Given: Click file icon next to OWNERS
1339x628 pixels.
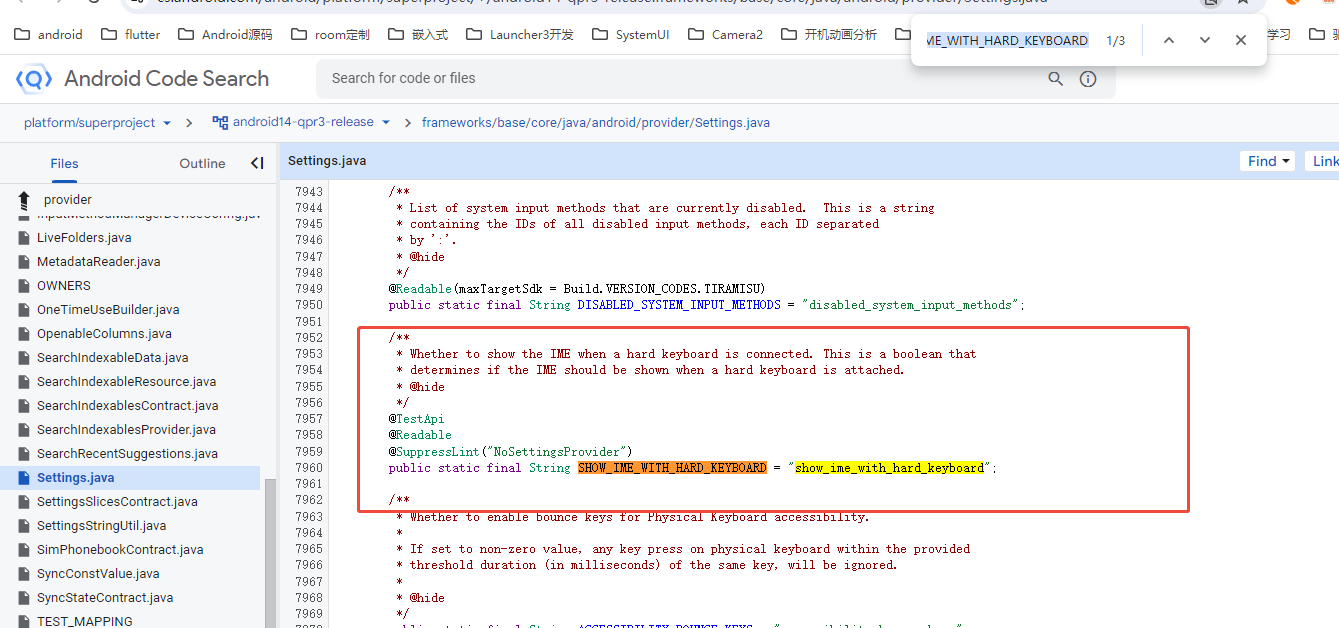Looking at the screenshot, I should tap(24, 286).
